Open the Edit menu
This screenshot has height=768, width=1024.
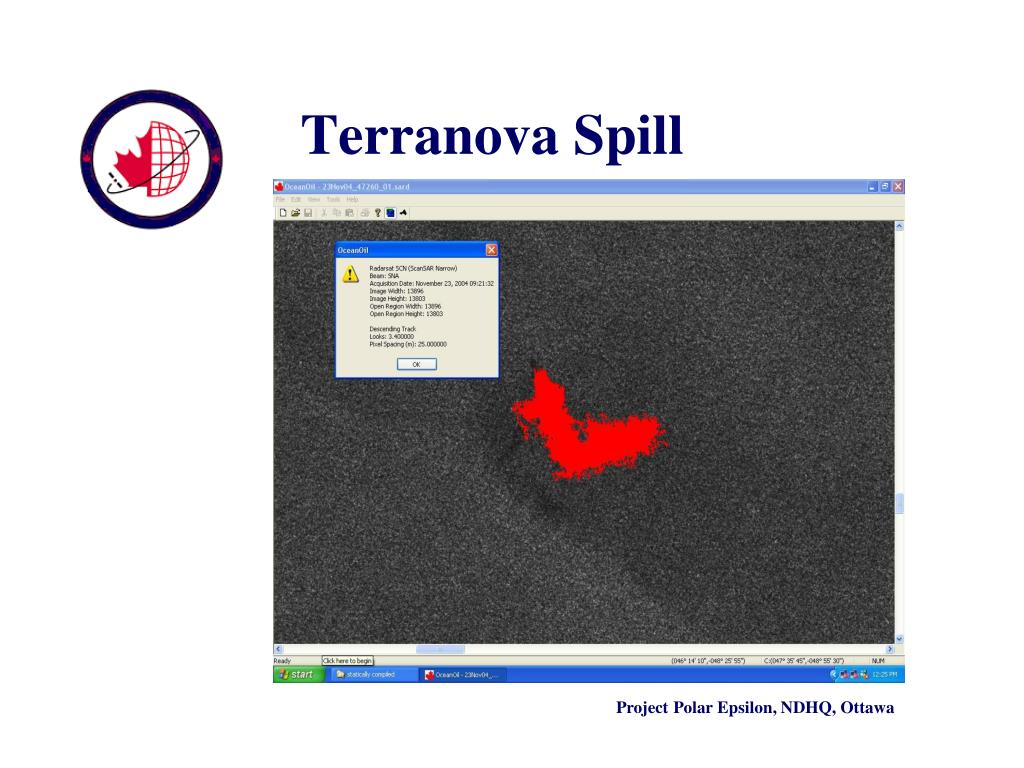click(x=296, y=199)
